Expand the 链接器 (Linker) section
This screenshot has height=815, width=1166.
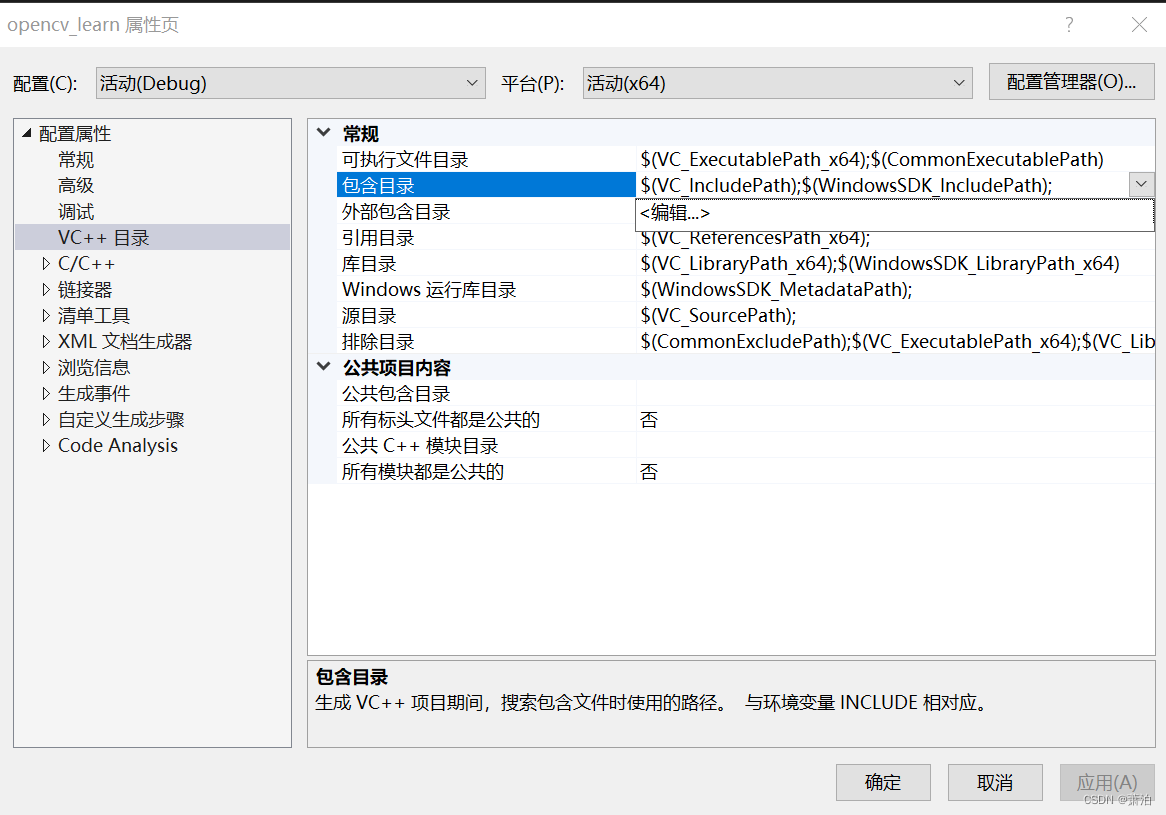click(x=44, y=289)
